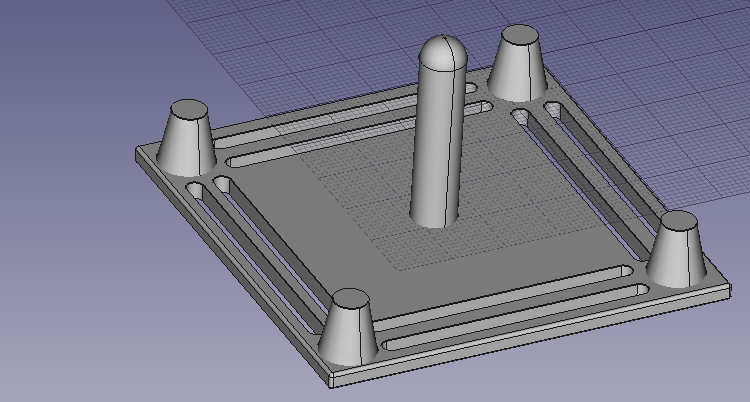
Task: Select the central pin's cylindrical body
Action: pyautogui.click(x=438, y=144)
